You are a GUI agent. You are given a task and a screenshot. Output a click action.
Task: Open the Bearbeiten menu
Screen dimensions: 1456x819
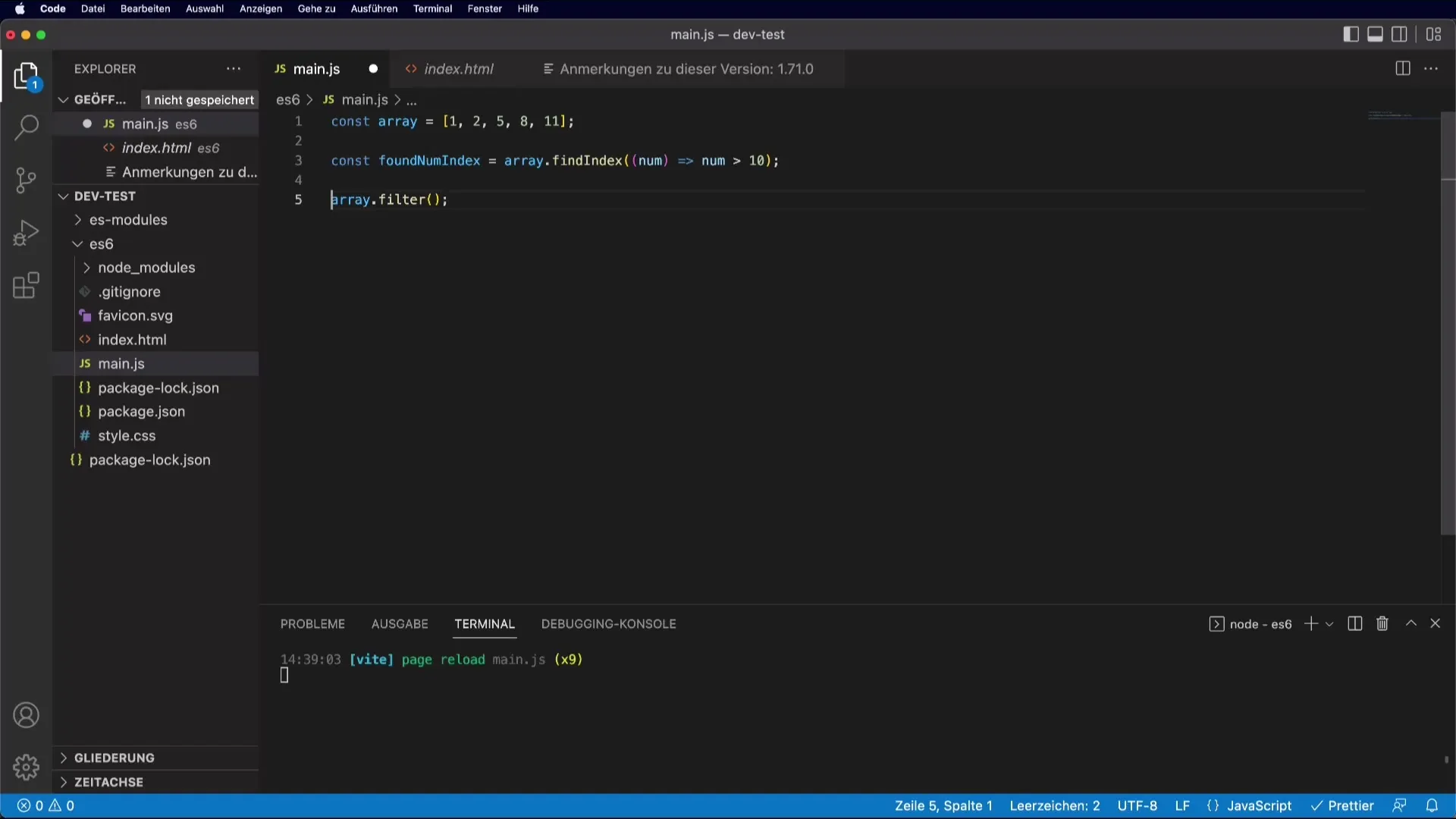pyautogui.click(x=145, y=9)
